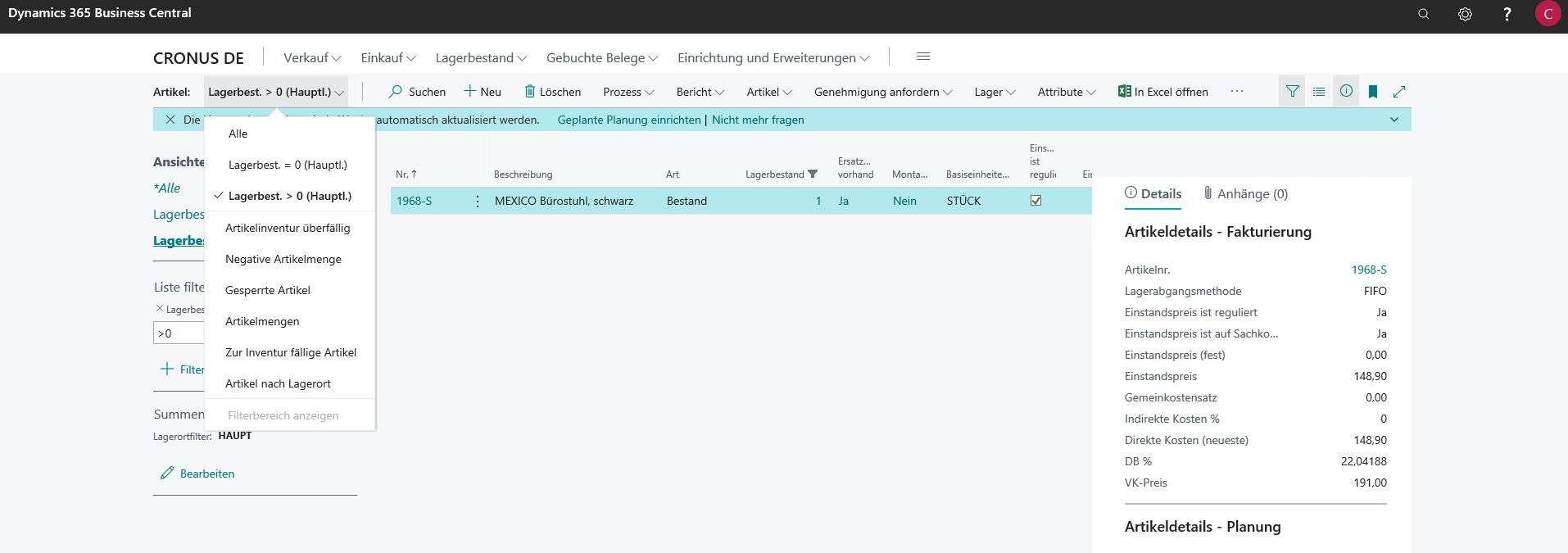Toggle the FactBox info pane icon
Image resolution: width=1568 pixels, height=553 pixels.
click(1346, 92)
